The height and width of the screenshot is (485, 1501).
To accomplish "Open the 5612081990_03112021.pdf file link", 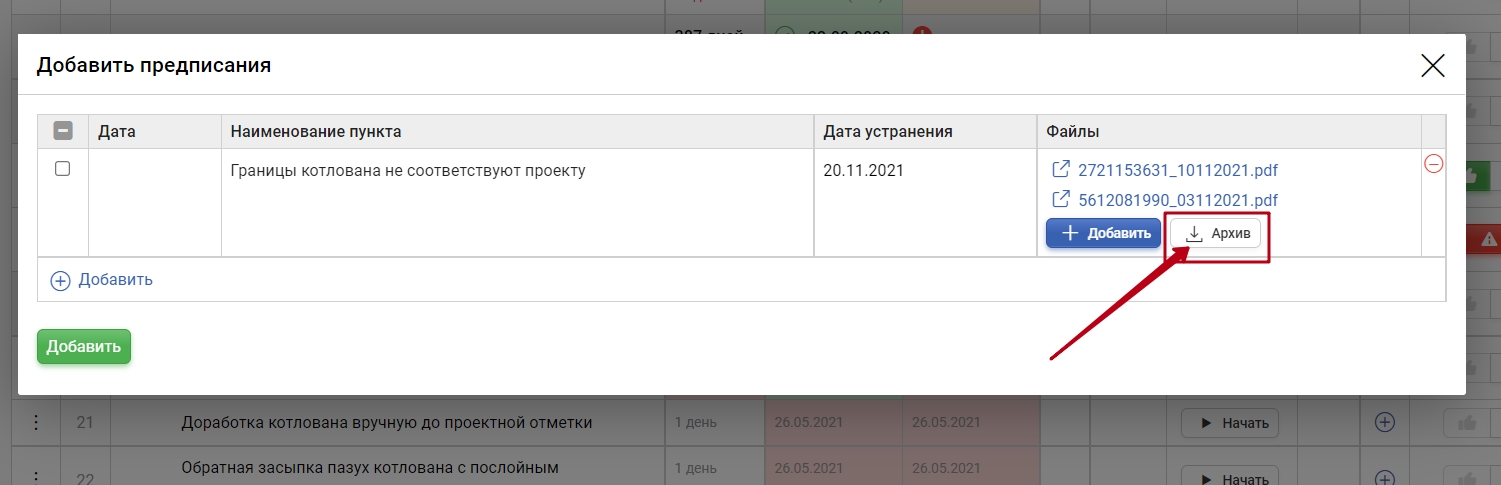I will click(1177, 200).
